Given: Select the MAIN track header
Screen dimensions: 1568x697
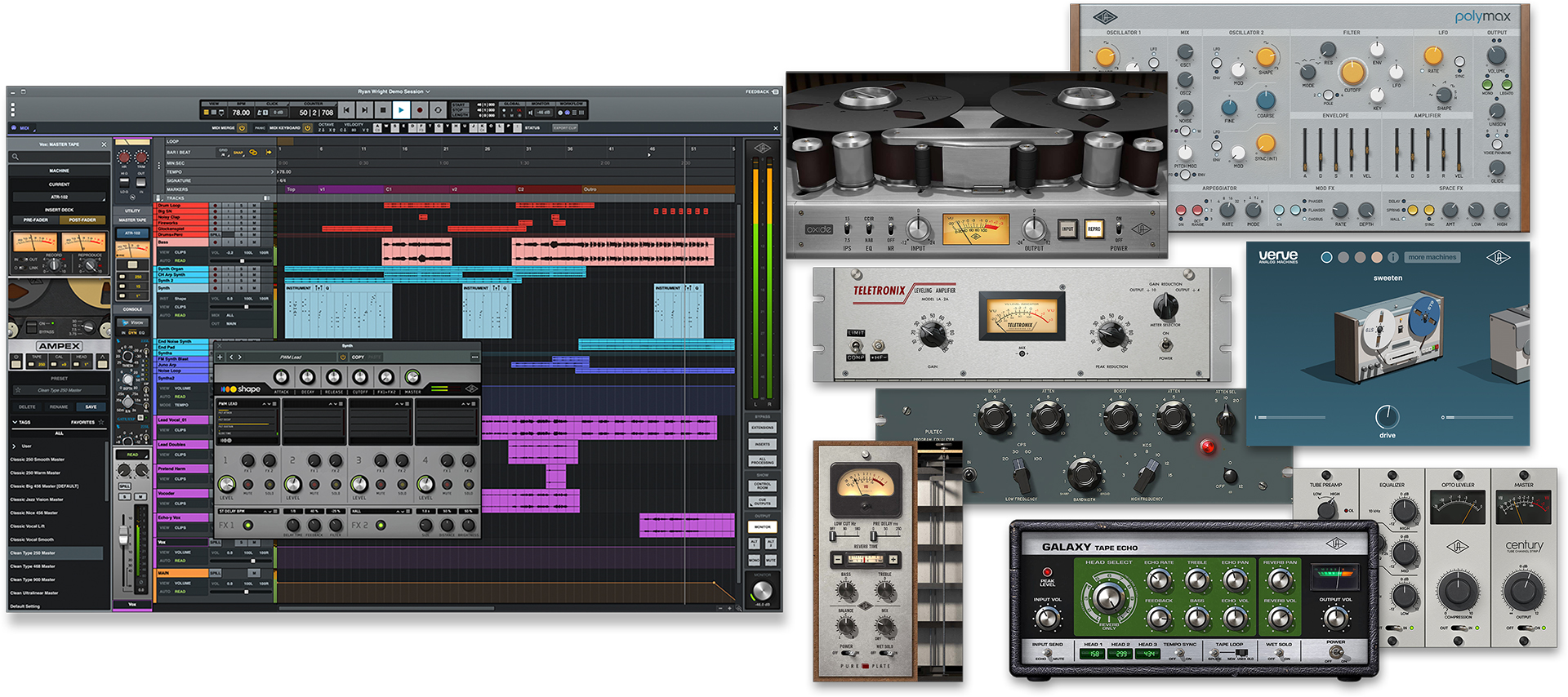Looking at the screenshot, I should pyautogui.click(x=182, y=573).
